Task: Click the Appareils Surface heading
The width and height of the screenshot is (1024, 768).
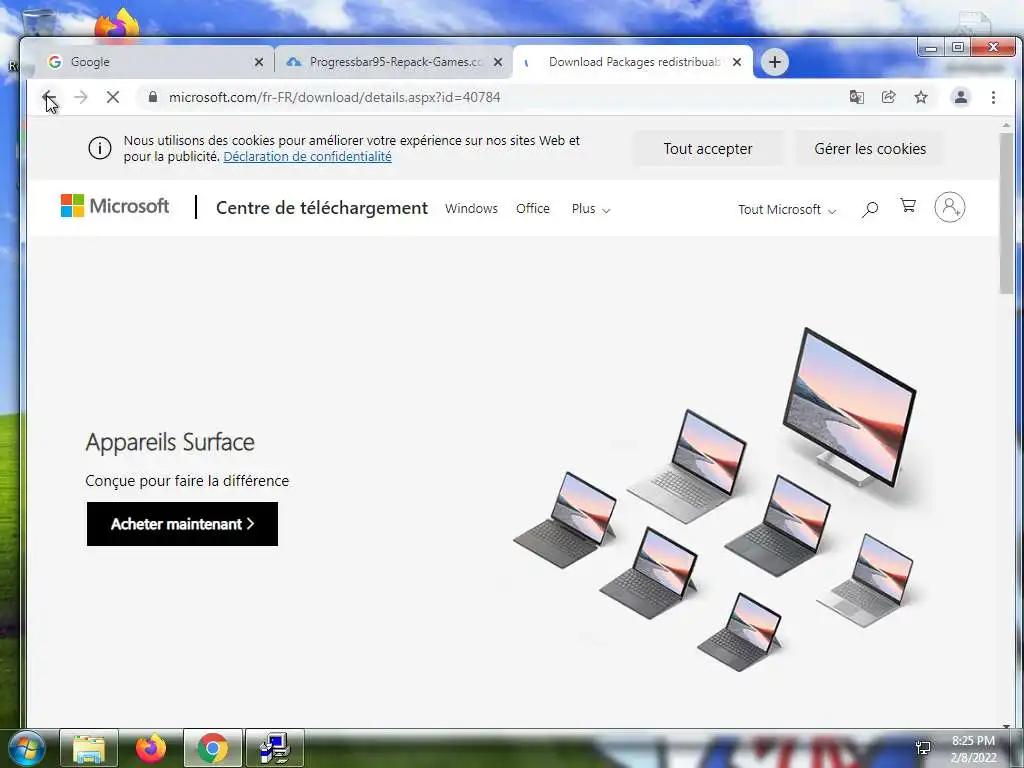Action: [170, 442]
